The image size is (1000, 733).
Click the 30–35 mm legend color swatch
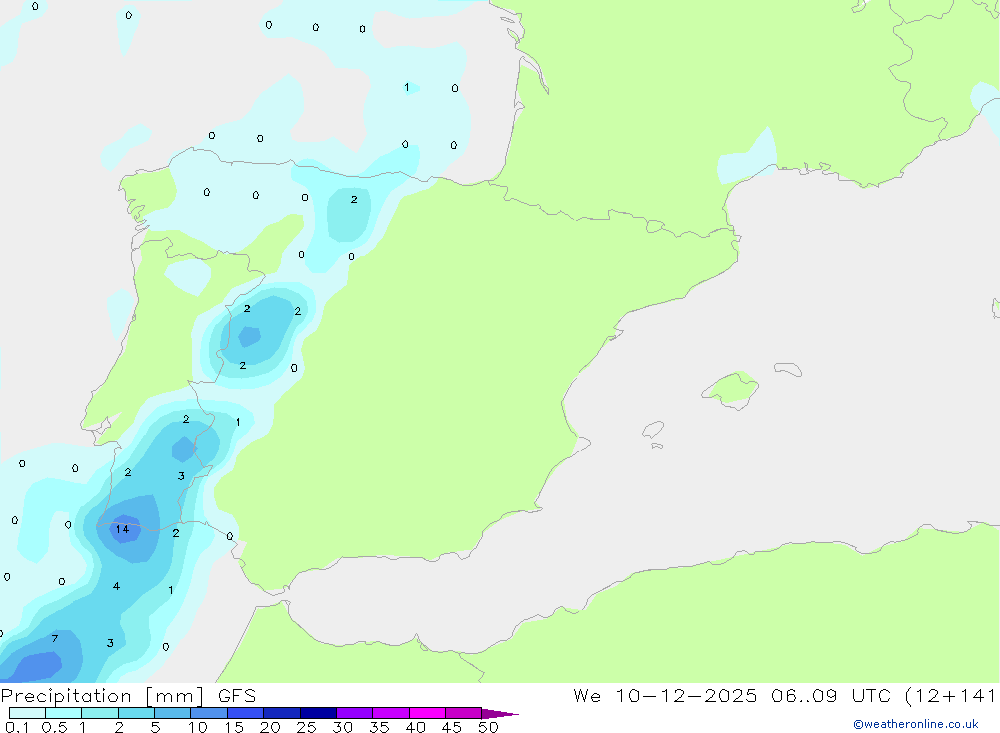(x=355, y=713)
